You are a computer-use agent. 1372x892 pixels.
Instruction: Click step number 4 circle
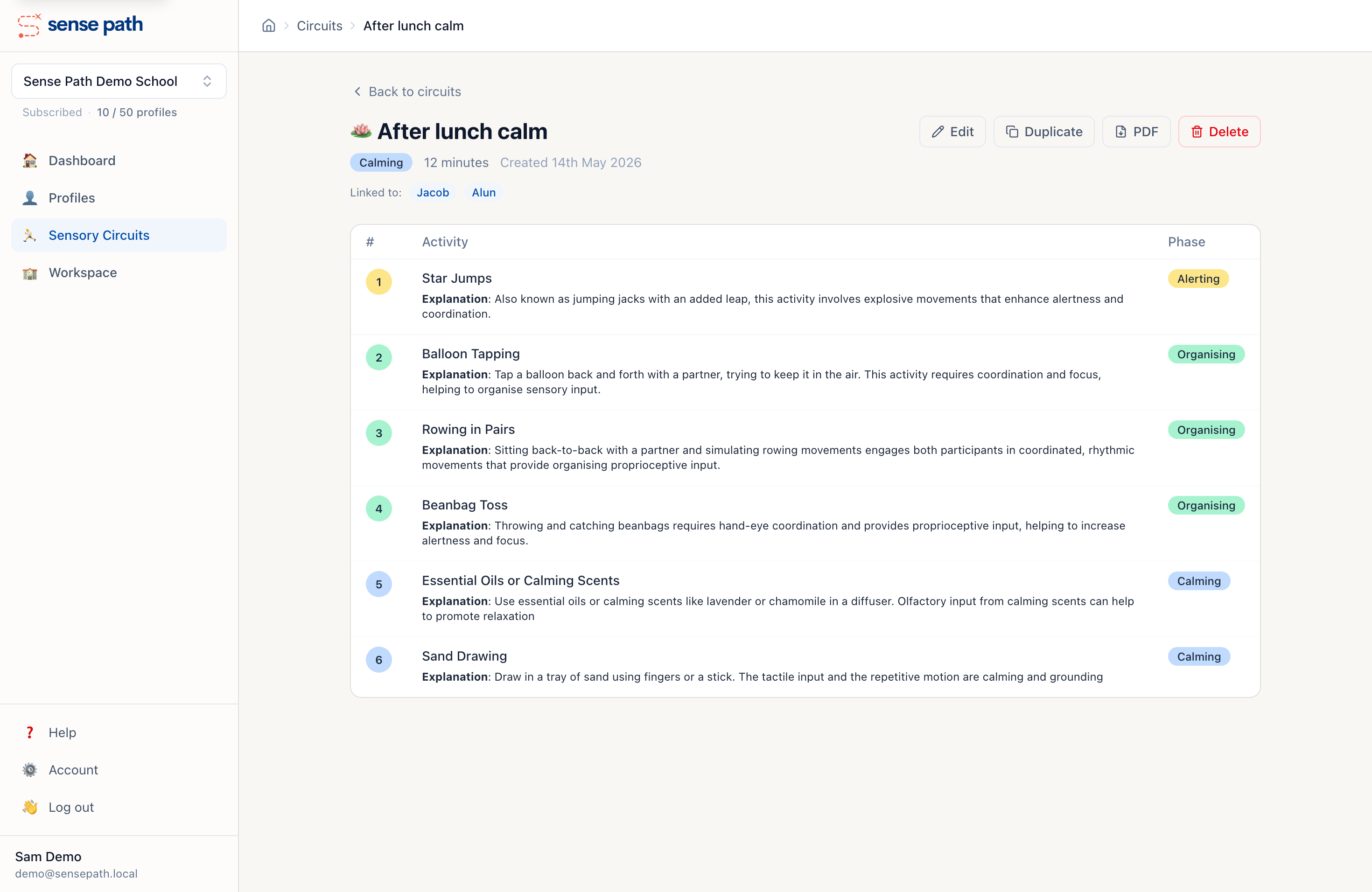tap(379, 509)
